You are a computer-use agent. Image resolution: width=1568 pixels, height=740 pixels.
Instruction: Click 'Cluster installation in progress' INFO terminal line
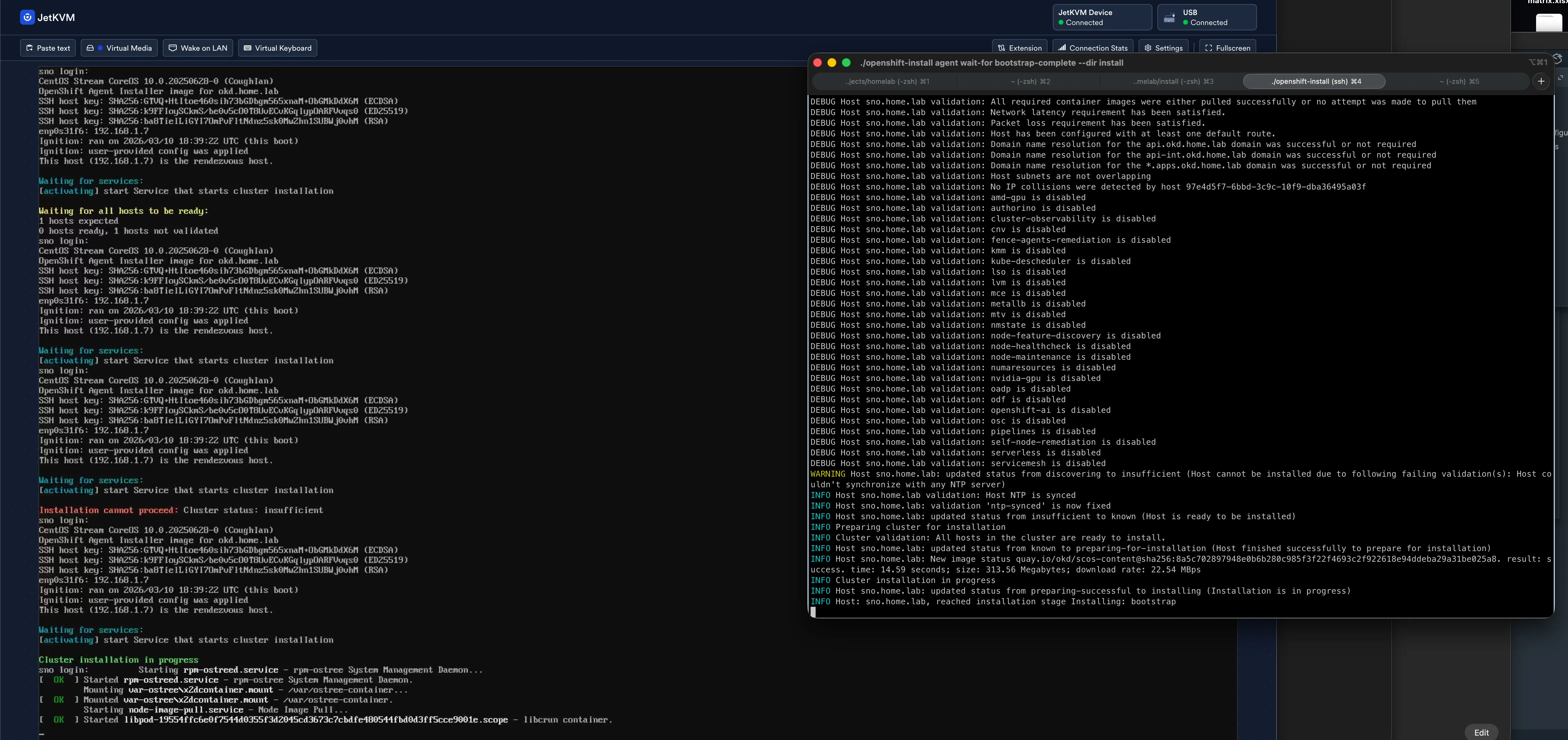pos(903,580)
